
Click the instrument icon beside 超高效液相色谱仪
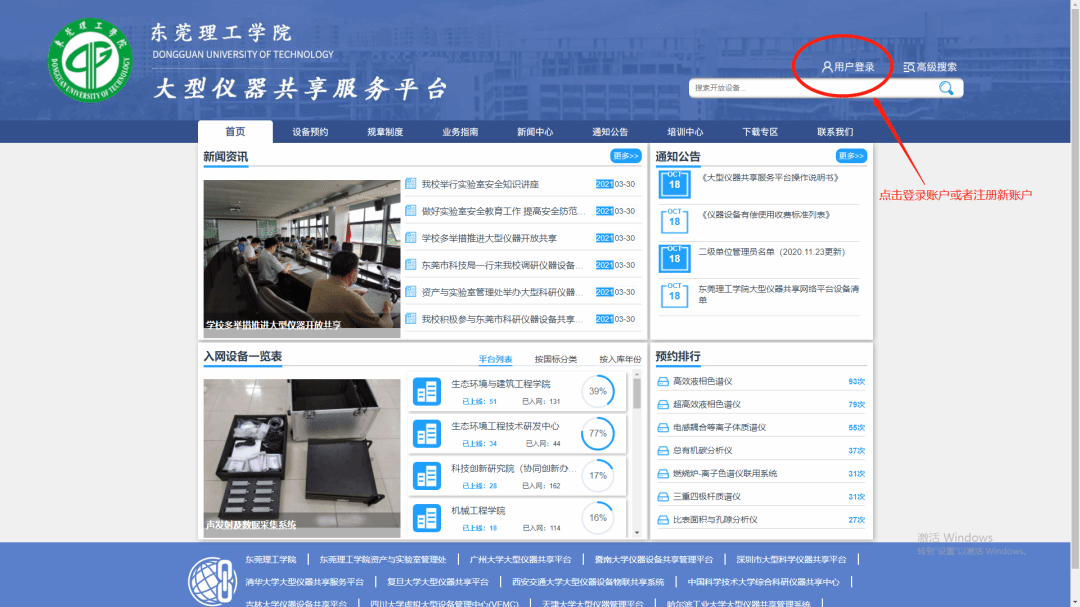(663, 404)
